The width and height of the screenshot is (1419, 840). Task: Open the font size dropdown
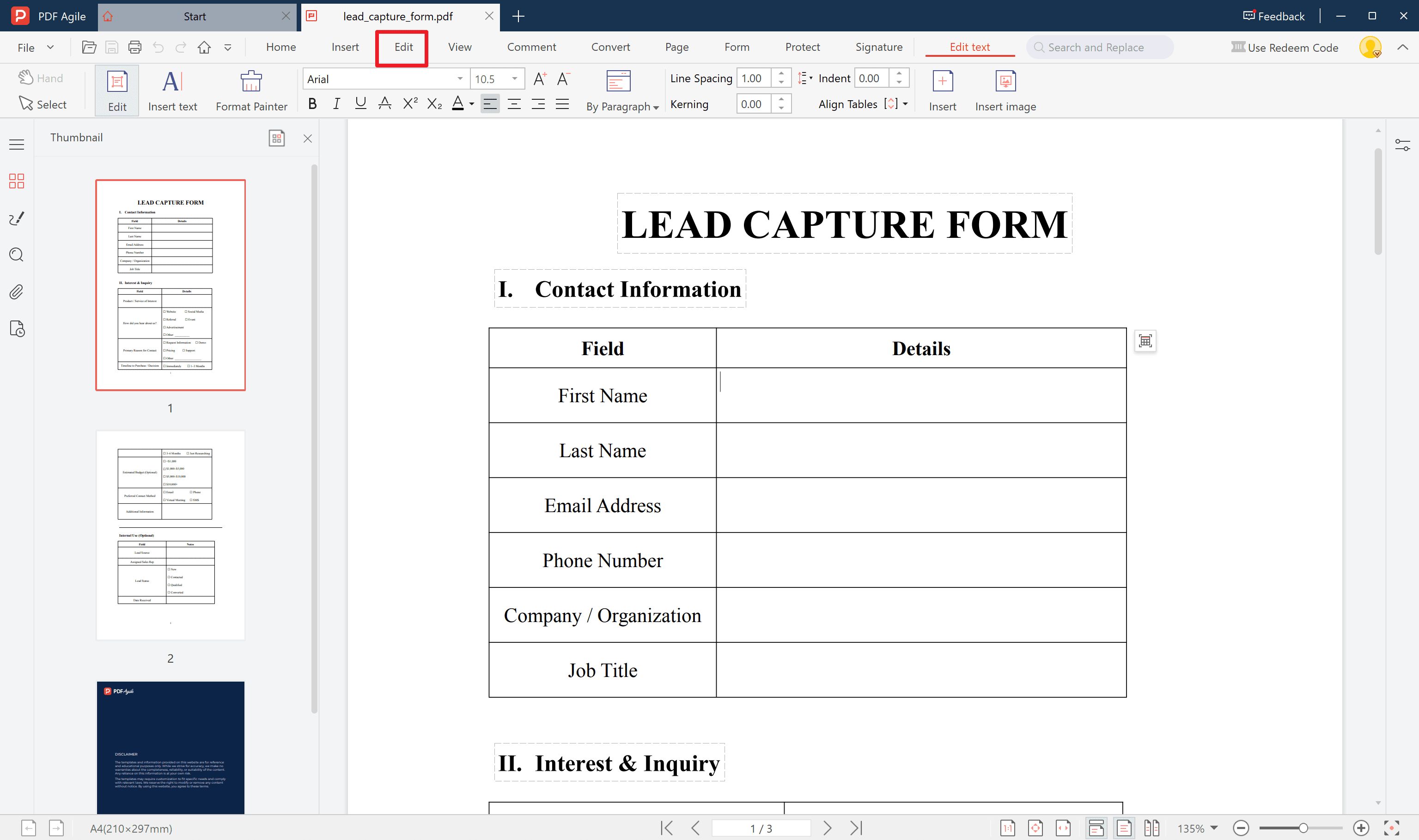[x=514, y=79]
